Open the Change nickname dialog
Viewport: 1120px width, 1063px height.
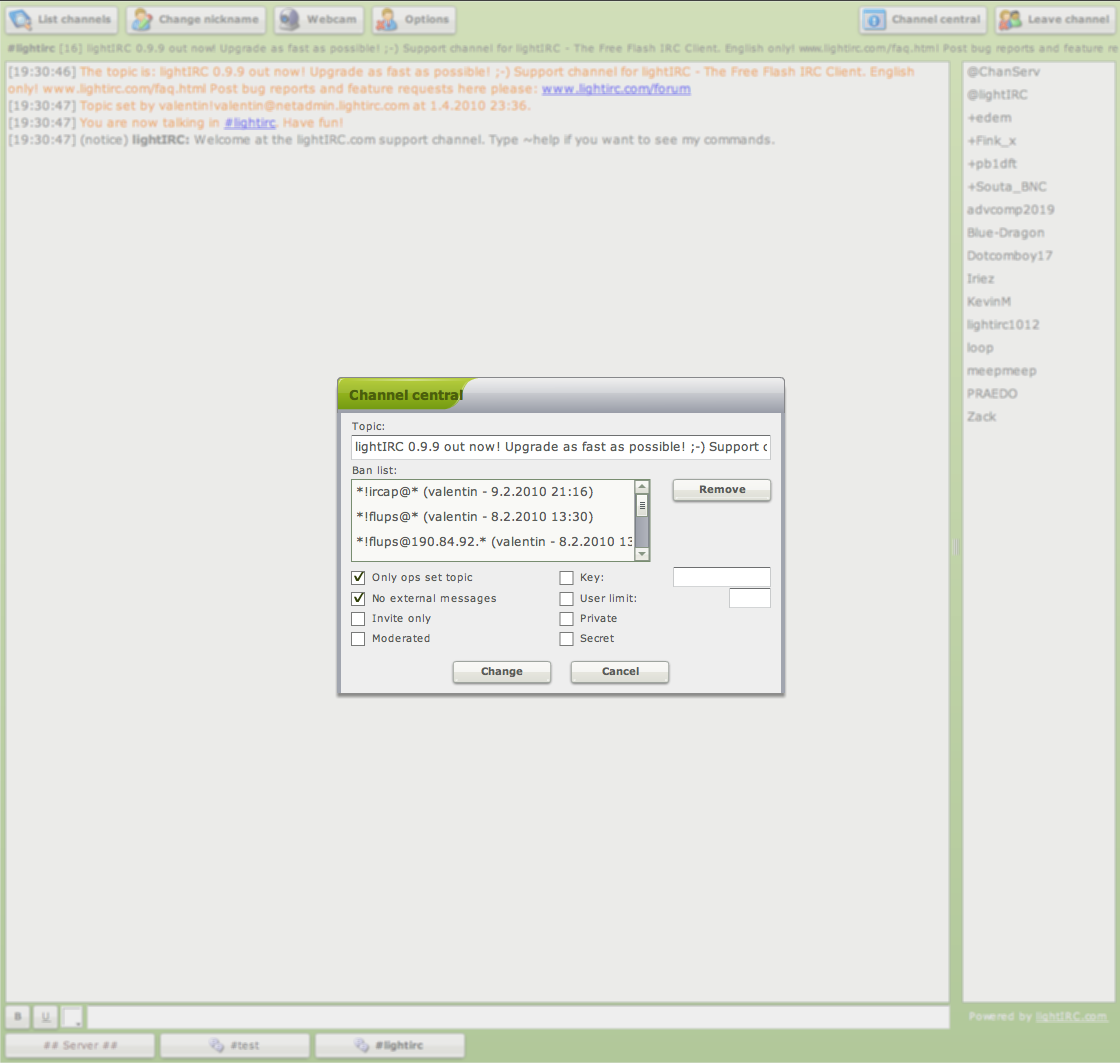pos(196,20)
